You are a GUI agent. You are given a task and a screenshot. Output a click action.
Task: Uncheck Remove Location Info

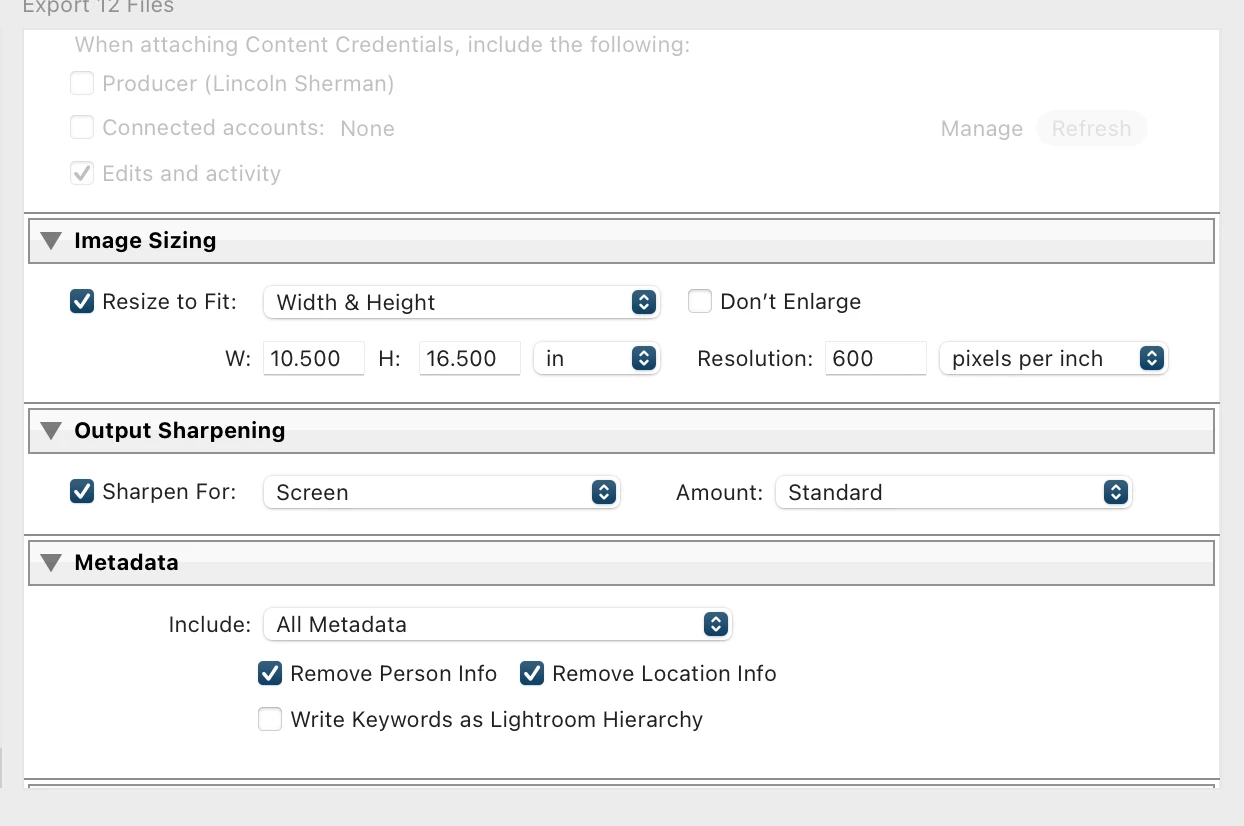coord(532,674)
